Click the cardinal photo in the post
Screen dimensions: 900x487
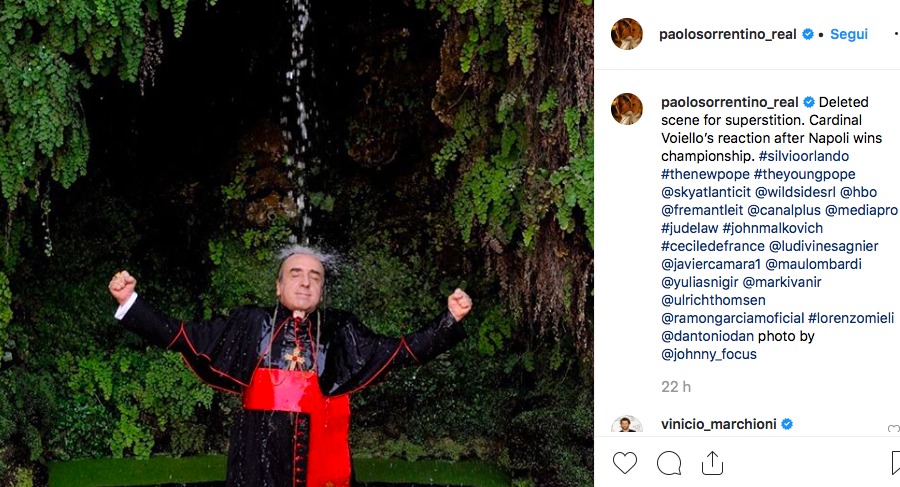click(x=297, y=244)
